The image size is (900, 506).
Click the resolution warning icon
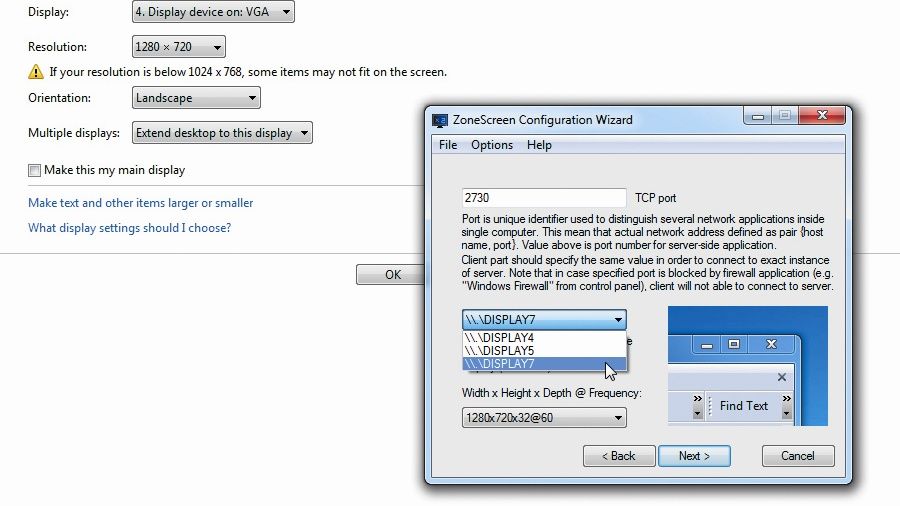tap(36, 72)
